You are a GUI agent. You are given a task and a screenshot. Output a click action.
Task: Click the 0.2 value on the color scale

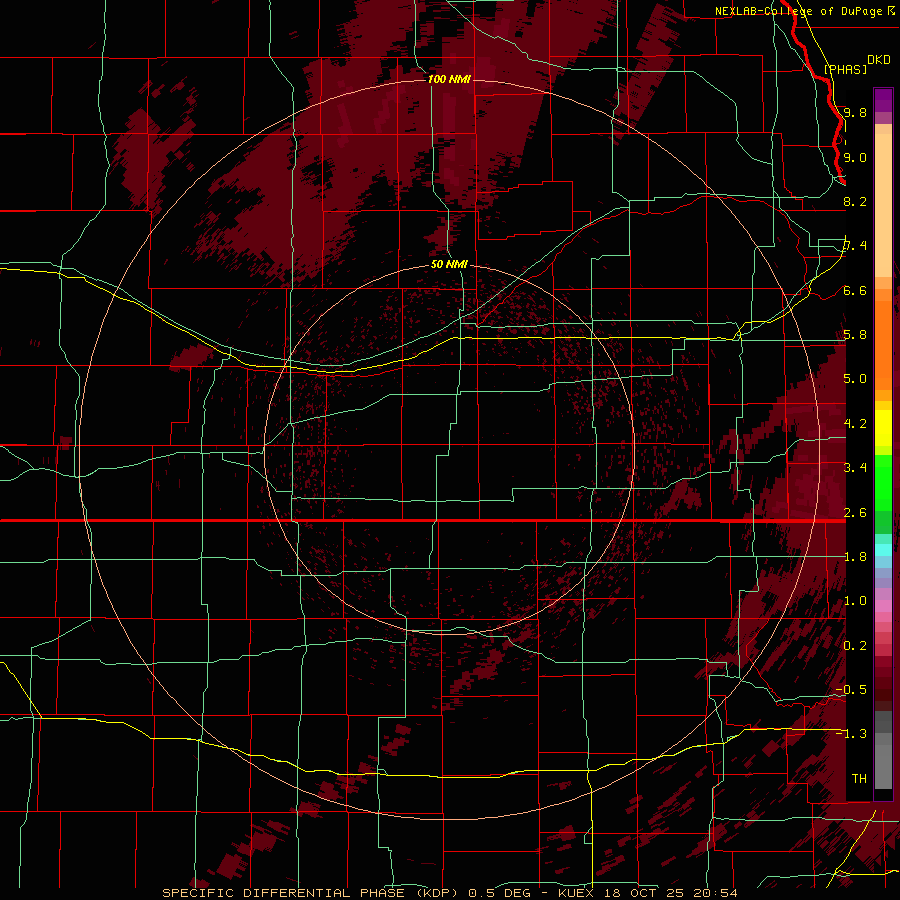(855, 646)
